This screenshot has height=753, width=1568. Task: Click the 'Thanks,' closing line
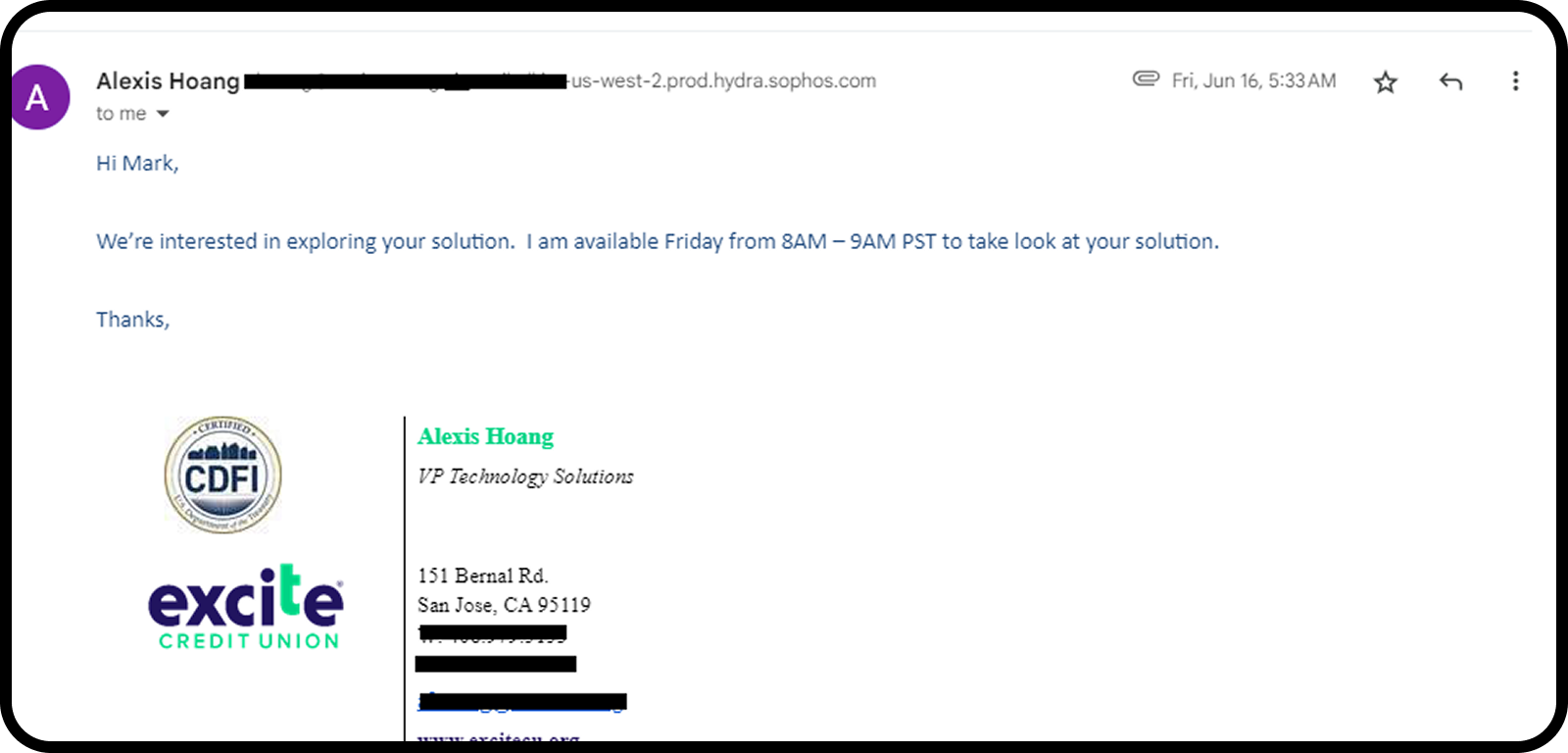[x=133, y=320]
